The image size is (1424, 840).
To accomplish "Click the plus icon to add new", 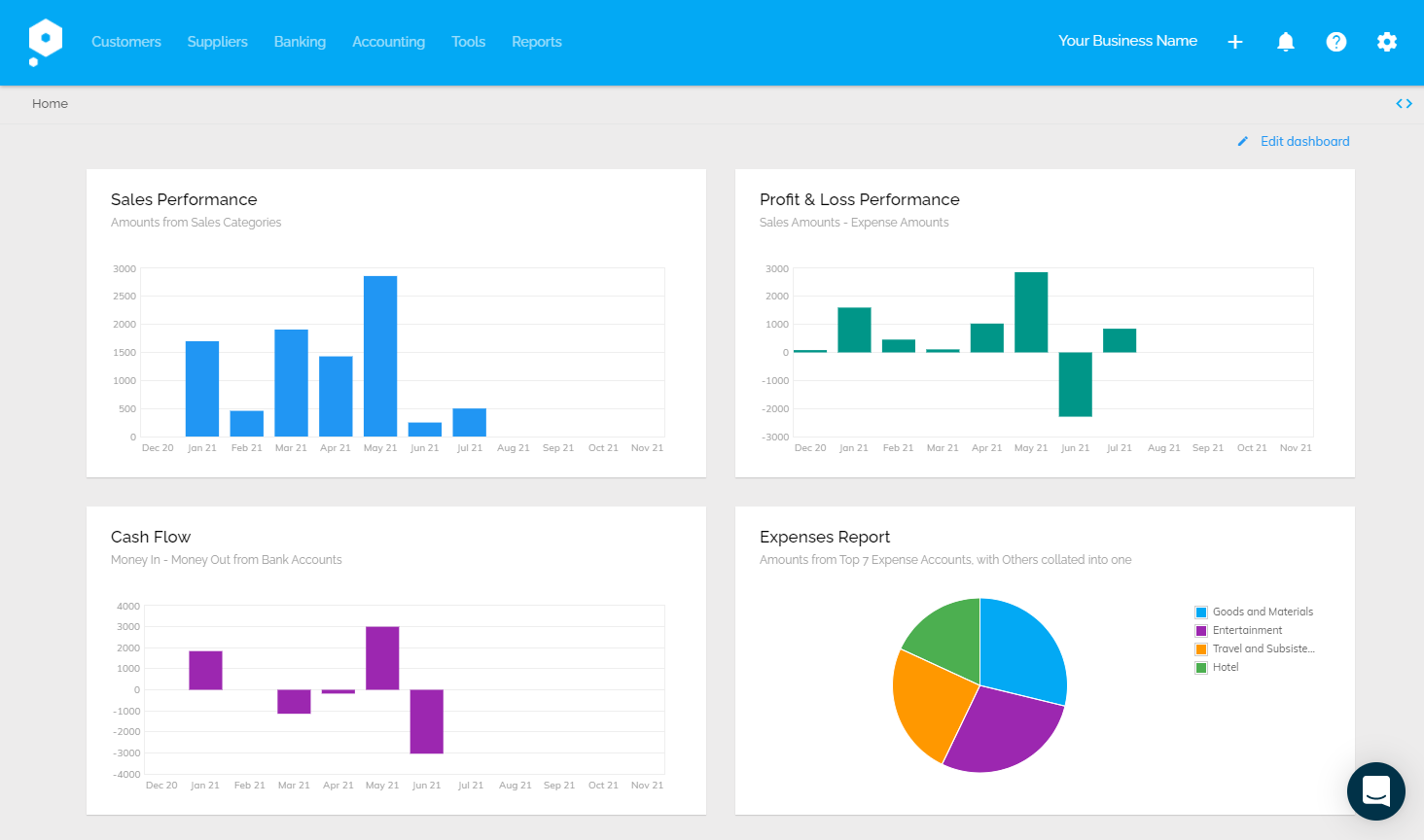I will click(1235, 42).
